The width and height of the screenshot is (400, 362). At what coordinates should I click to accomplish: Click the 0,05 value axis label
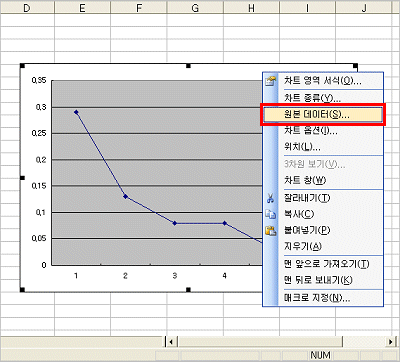point(39,238)
